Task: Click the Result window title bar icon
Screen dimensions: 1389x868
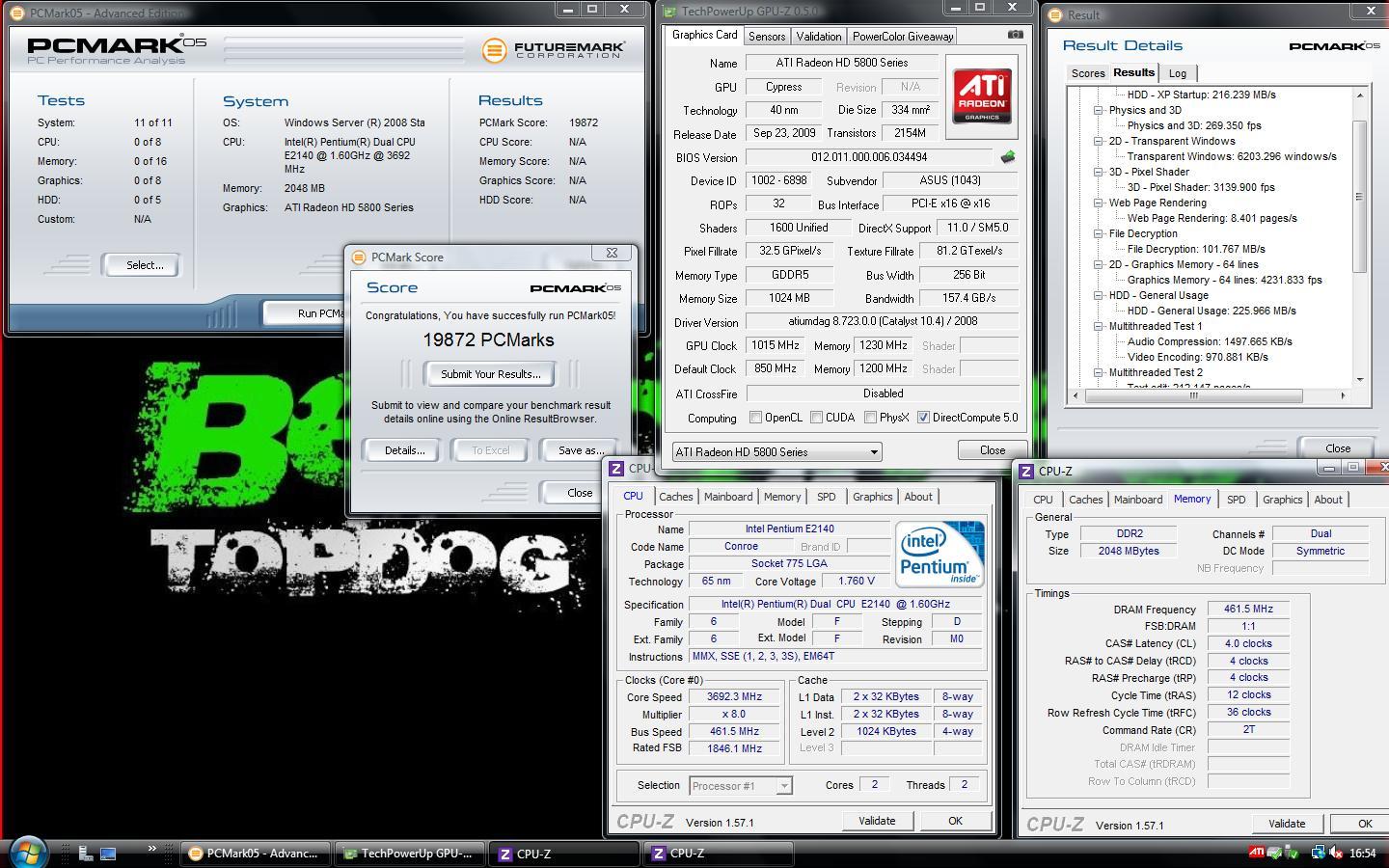Action: click(x=1055, y=14)
